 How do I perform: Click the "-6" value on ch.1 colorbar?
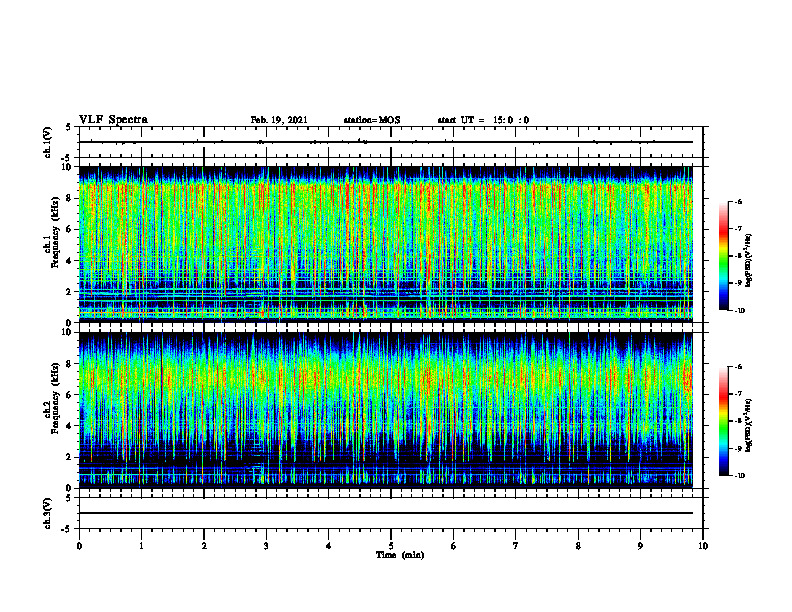click(x=738, y=201)
